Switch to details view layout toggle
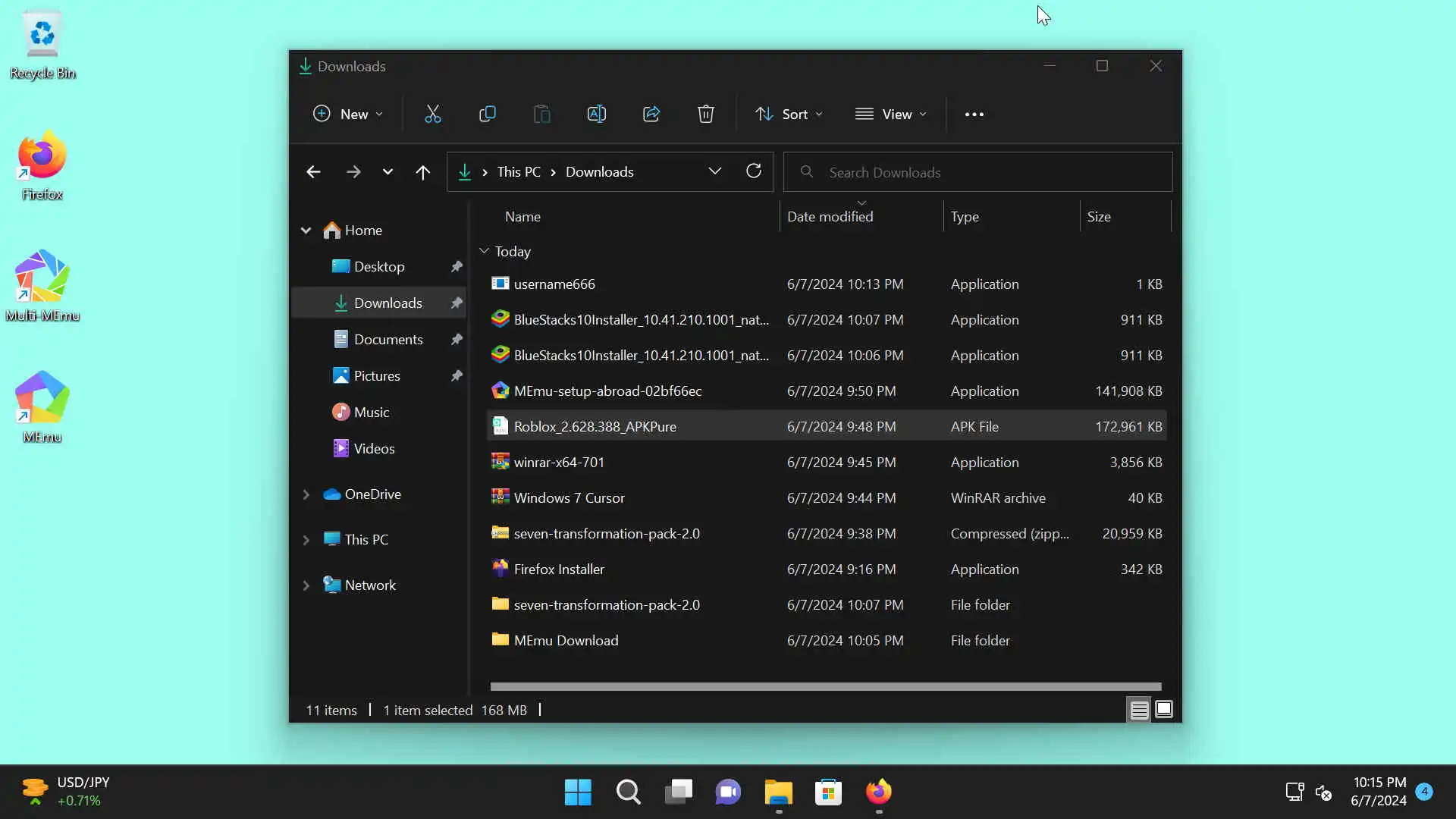The width and height of the screenshot is (1456, 819). (1138, 710)
